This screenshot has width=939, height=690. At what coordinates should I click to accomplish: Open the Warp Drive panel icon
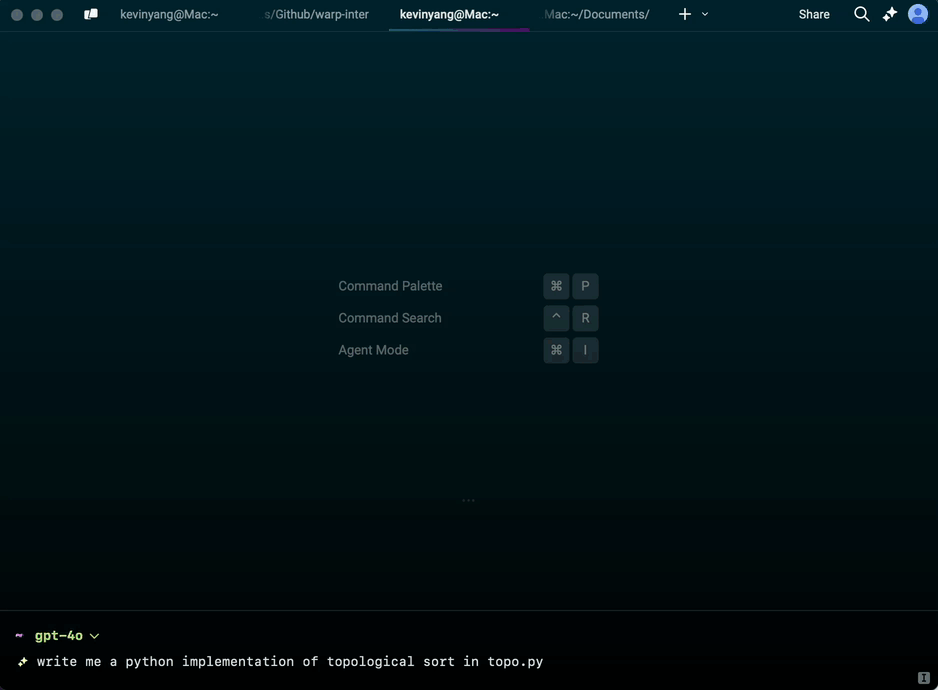91,15
